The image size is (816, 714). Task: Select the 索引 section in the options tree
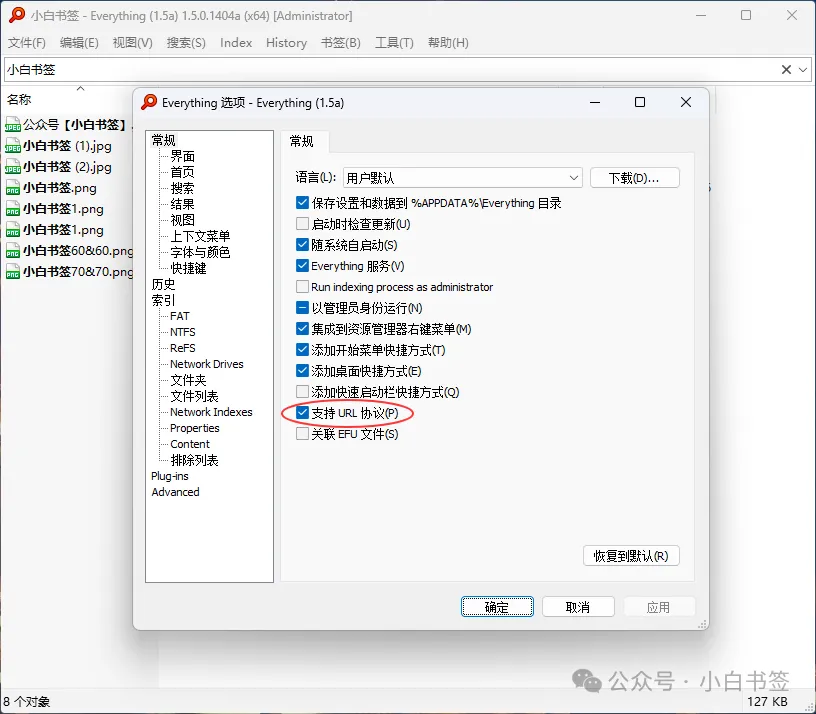point(164,300)
